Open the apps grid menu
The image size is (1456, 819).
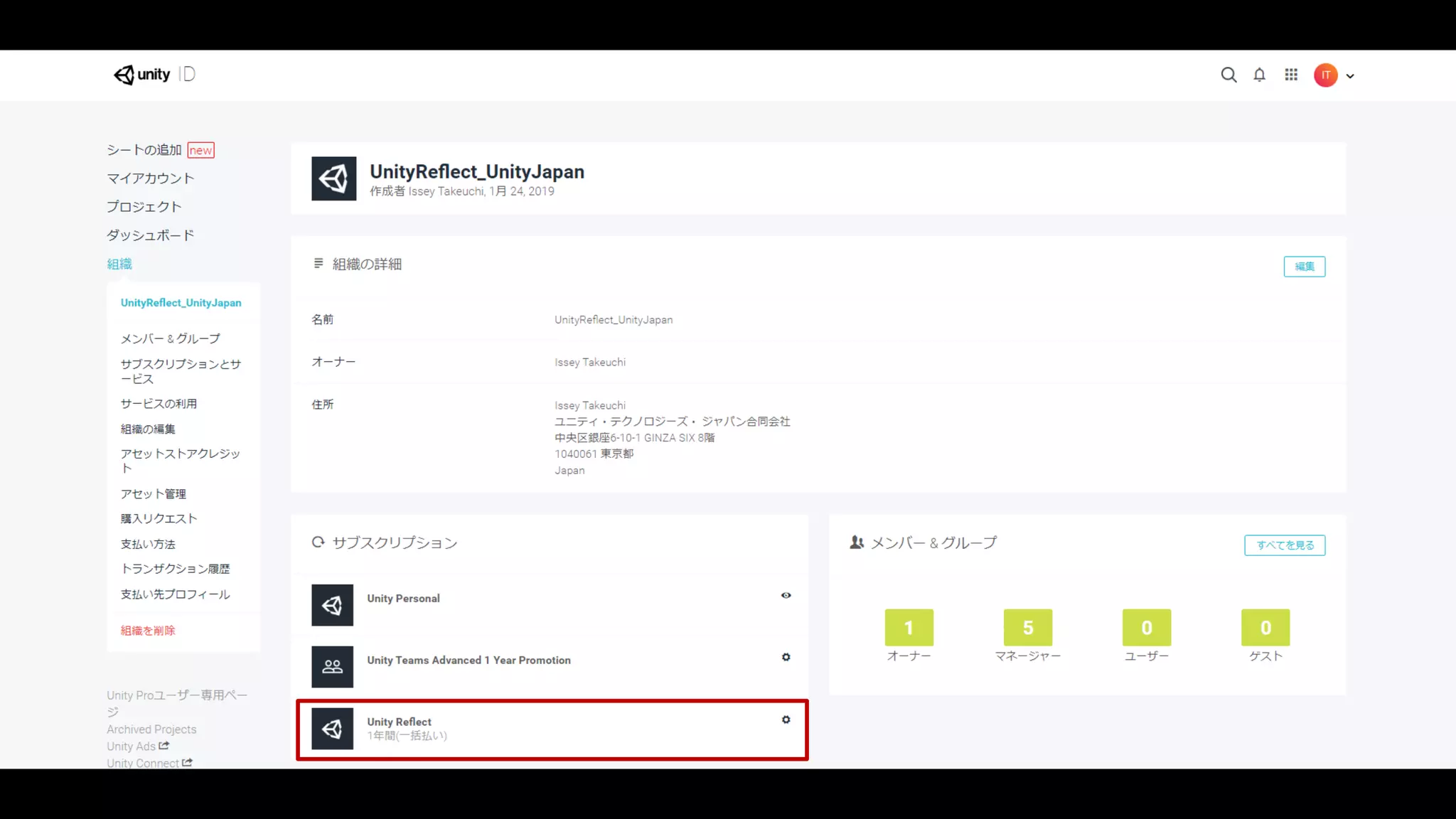(x=1291, y=75)
